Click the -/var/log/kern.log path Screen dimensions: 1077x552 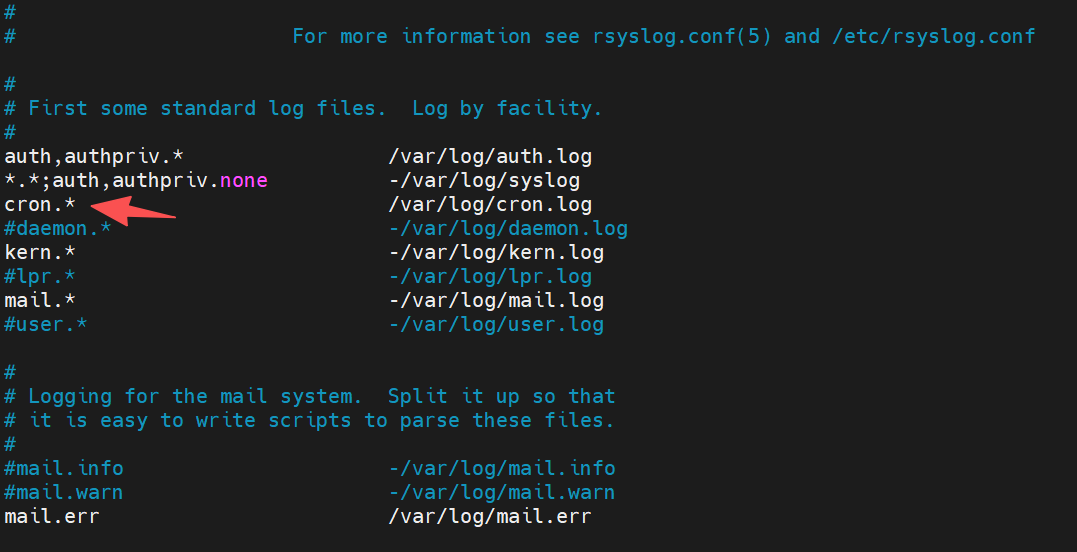pos(496,253)
